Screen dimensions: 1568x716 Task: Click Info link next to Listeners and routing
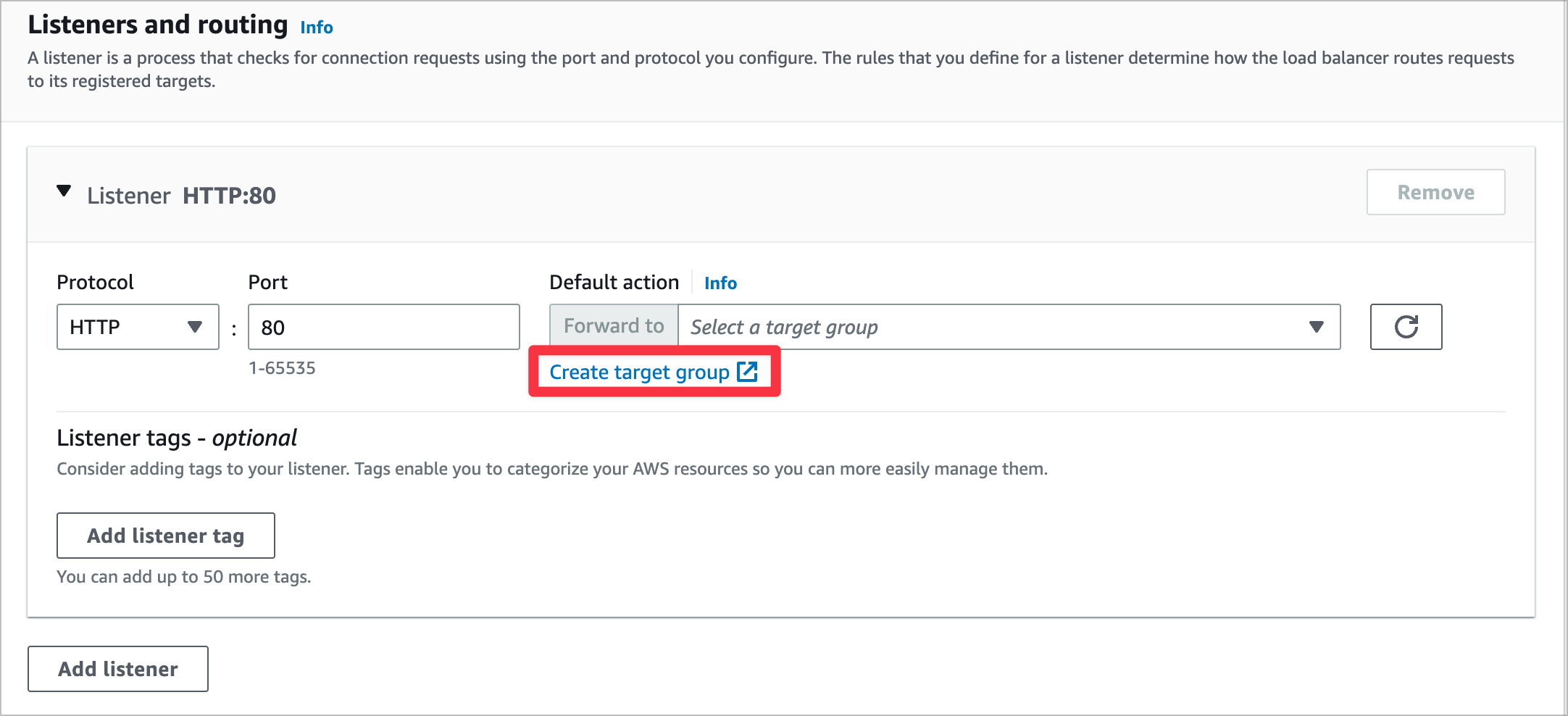[317, 28]
